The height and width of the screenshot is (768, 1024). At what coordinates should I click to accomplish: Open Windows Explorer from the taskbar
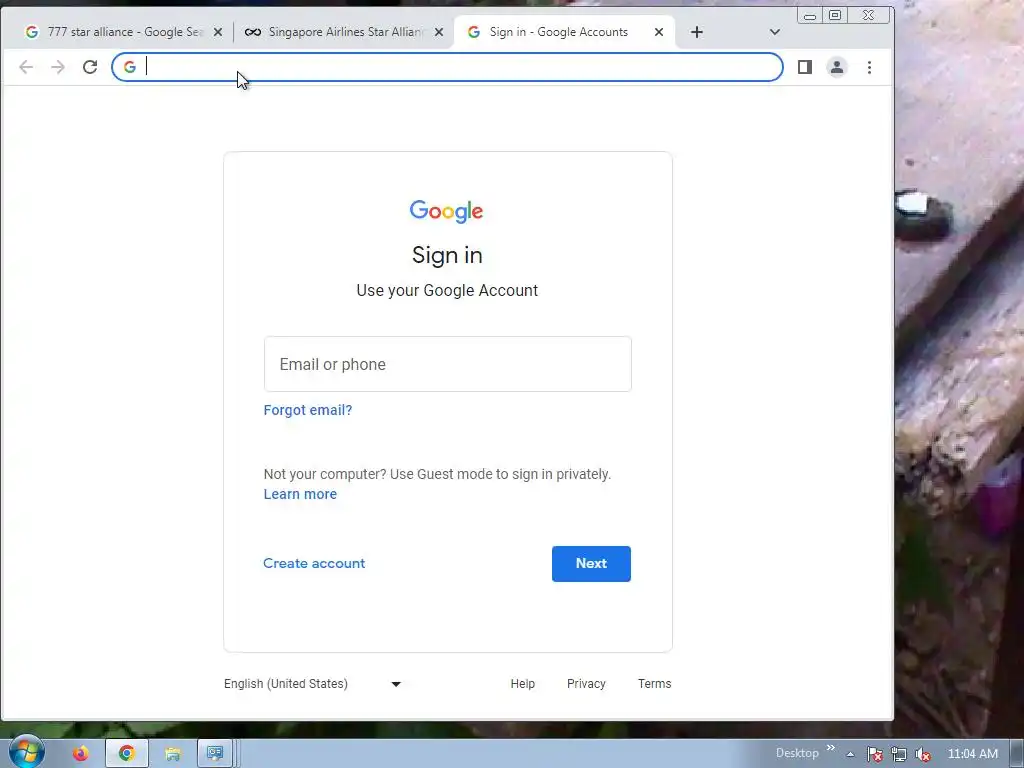pyautogui.click(x=172, y=754)
